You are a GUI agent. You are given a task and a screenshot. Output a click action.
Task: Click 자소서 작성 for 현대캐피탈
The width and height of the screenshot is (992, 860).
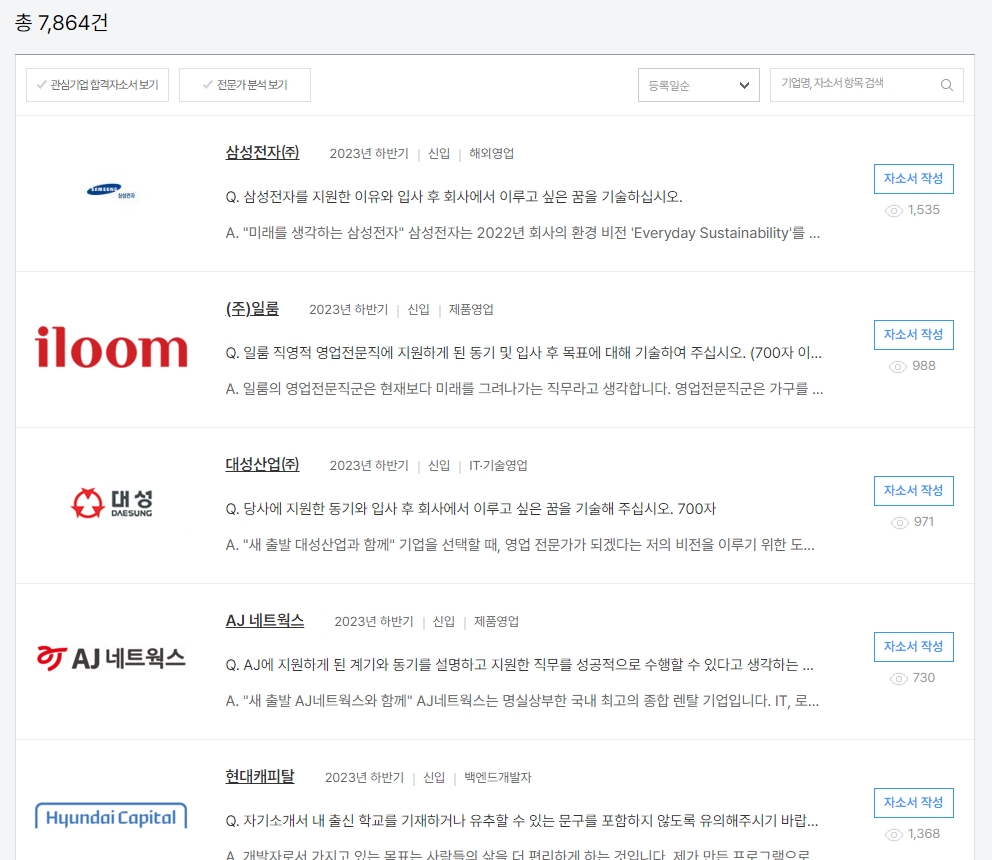pos(914,802)
